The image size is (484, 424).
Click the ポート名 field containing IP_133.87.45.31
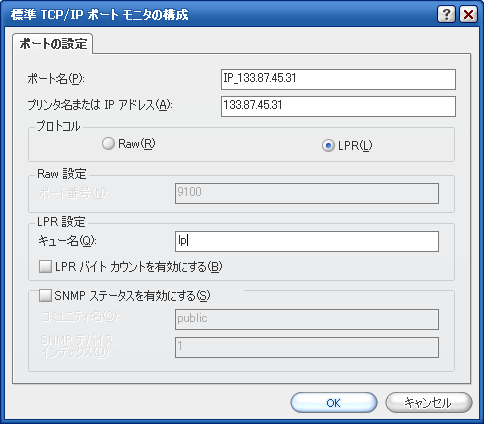click(x=338, y=79)
